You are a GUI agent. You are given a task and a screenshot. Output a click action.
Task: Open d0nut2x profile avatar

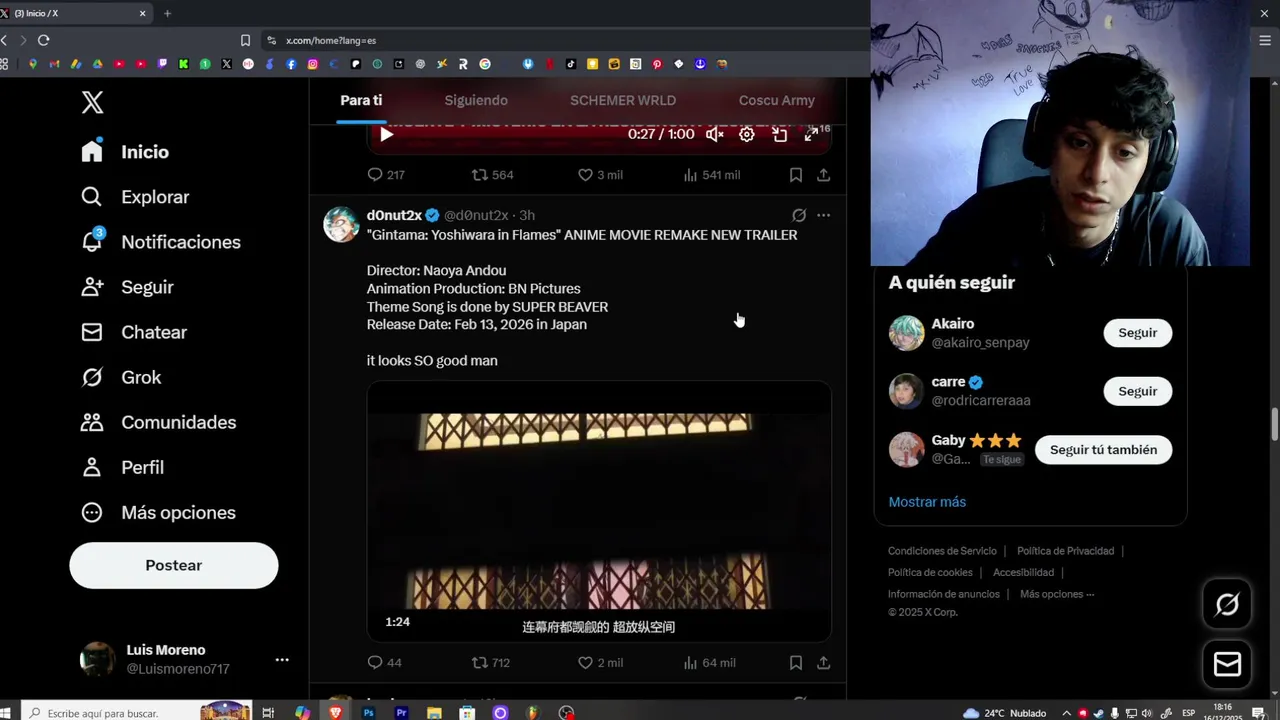[x=341, y=224]
